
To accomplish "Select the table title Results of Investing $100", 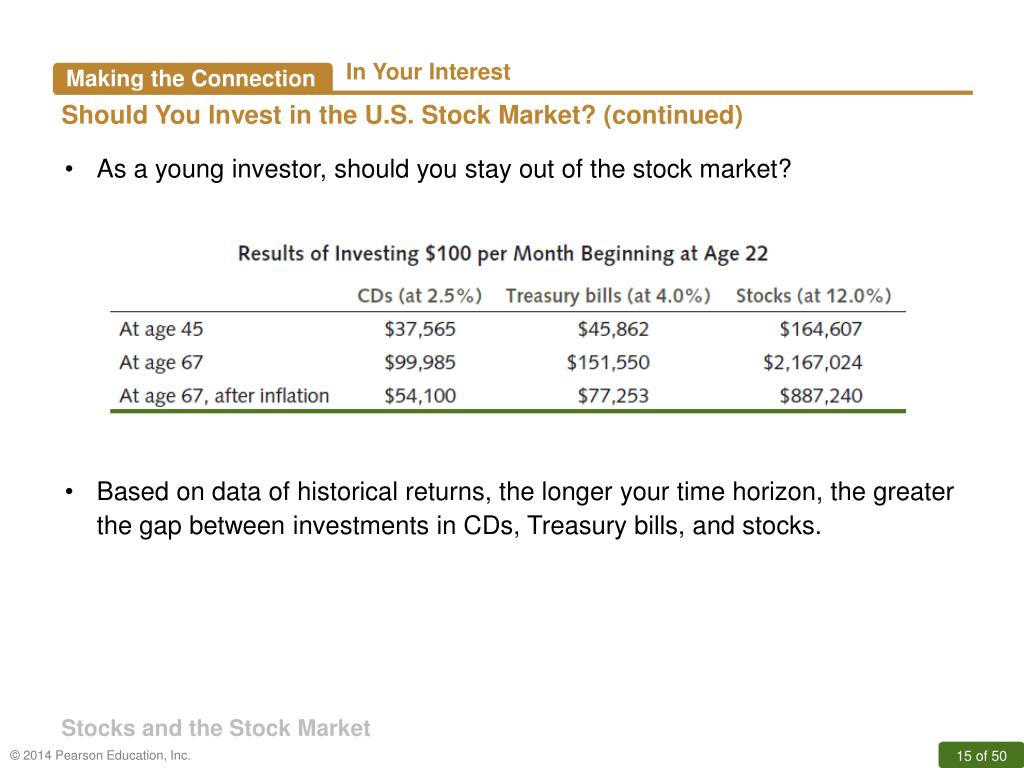I will point(502,253).
